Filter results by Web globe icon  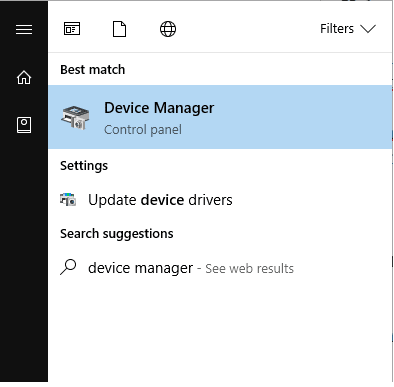[168, 29]
